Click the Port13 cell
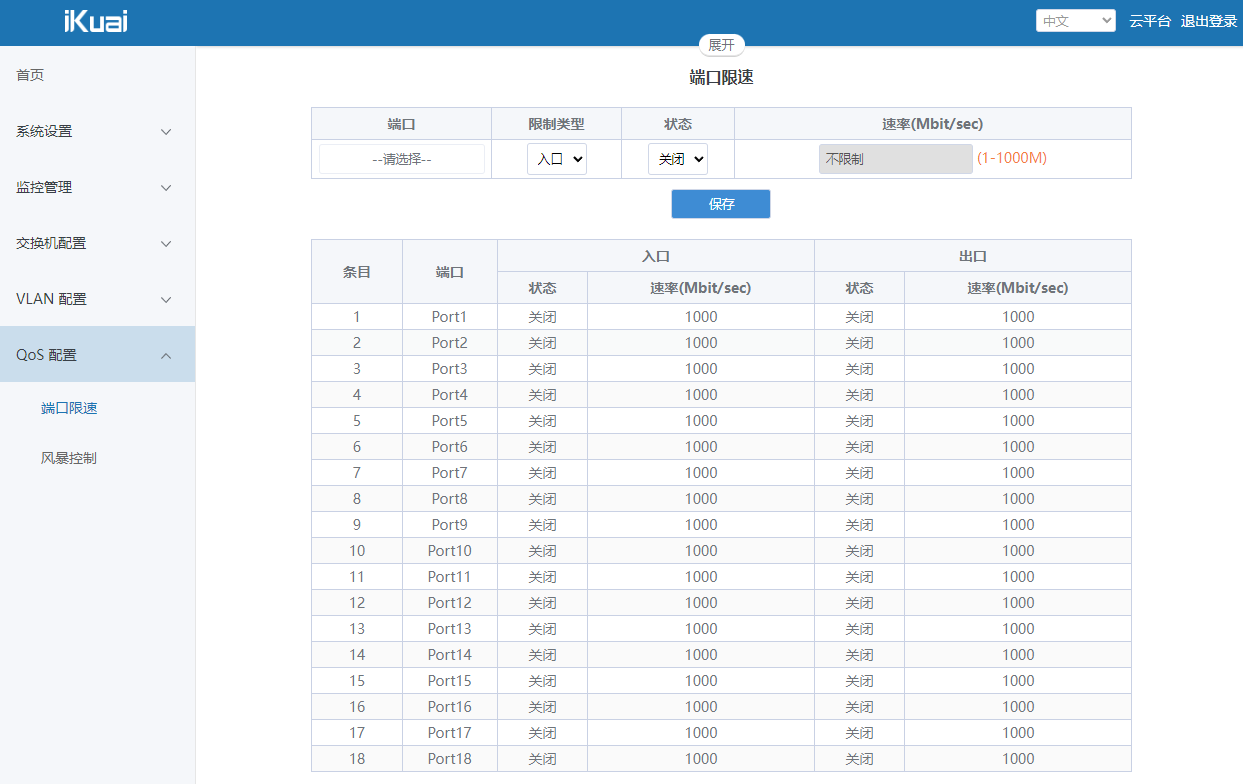The image size is (1243, 784). [450, 629]
